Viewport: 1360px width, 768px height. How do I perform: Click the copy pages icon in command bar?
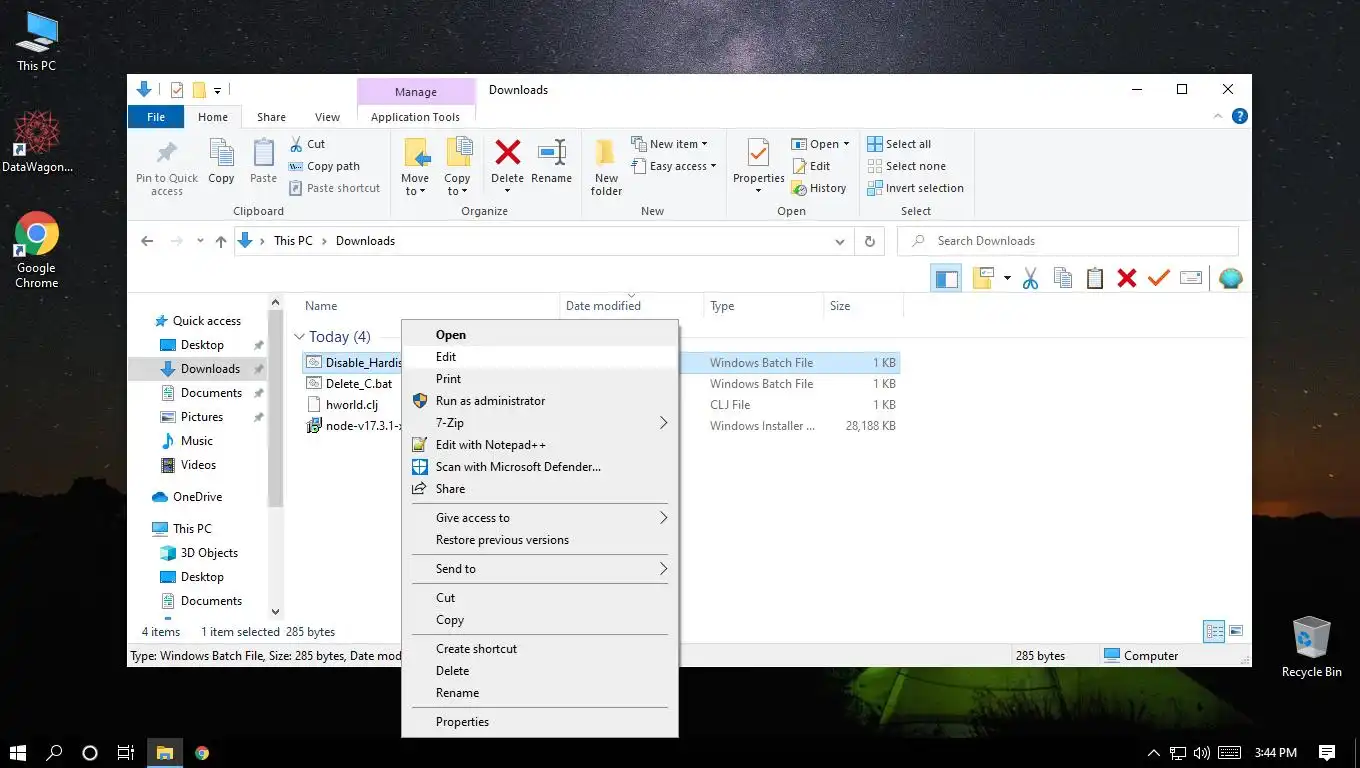pos(1063,279)
